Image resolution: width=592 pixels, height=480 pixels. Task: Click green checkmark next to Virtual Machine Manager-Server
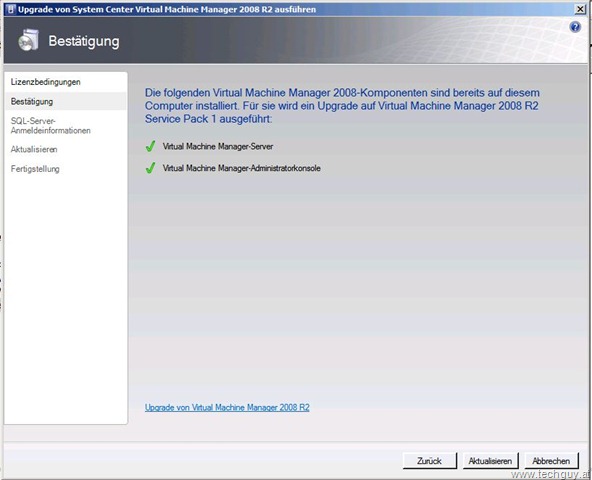click(150, 146)
